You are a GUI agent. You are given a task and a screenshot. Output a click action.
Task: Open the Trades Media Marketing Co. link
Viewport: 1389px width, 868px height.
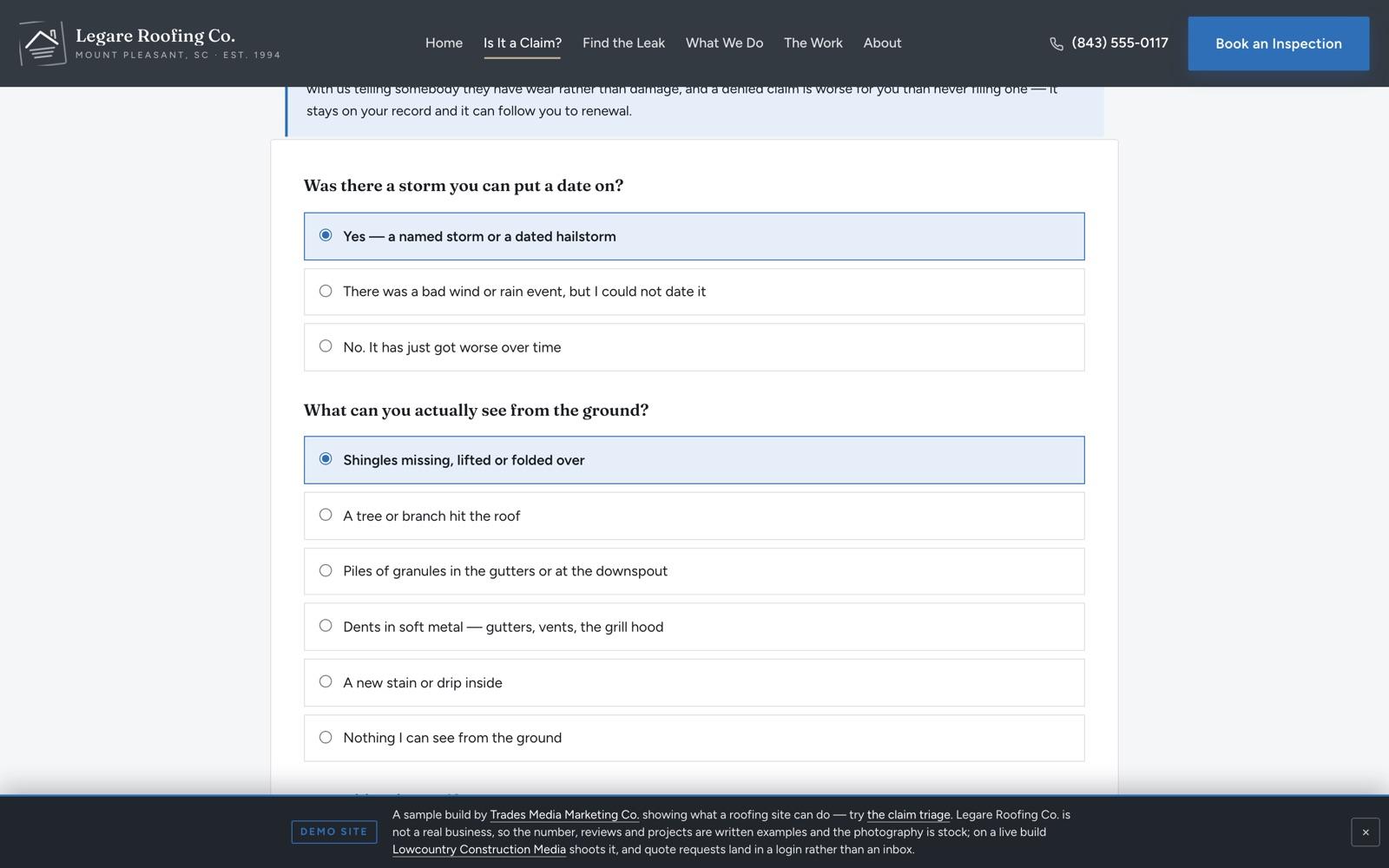(x=564, y=814)
